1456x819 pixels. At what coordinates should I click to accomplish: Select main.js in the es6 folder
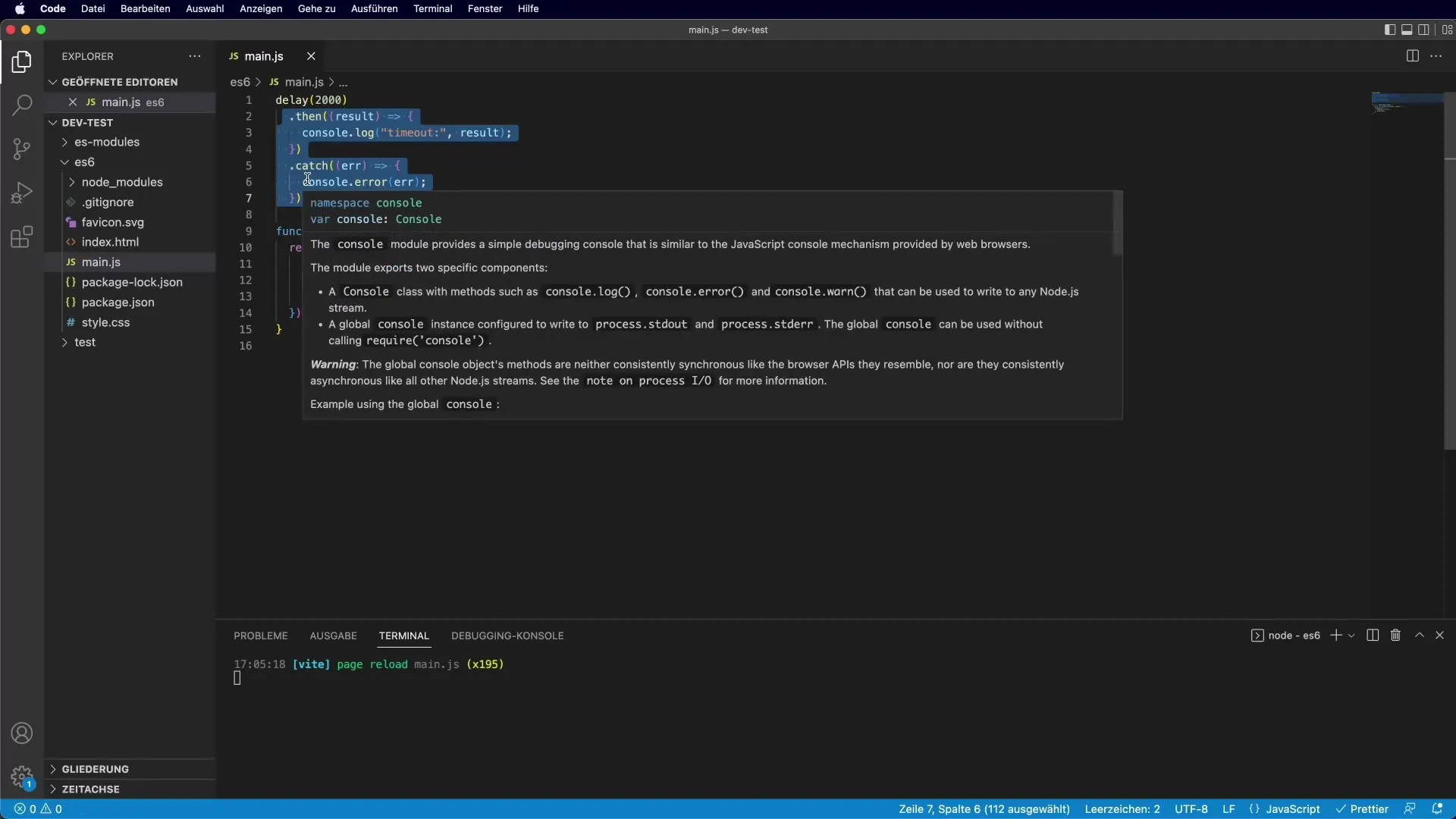point(130,262)
